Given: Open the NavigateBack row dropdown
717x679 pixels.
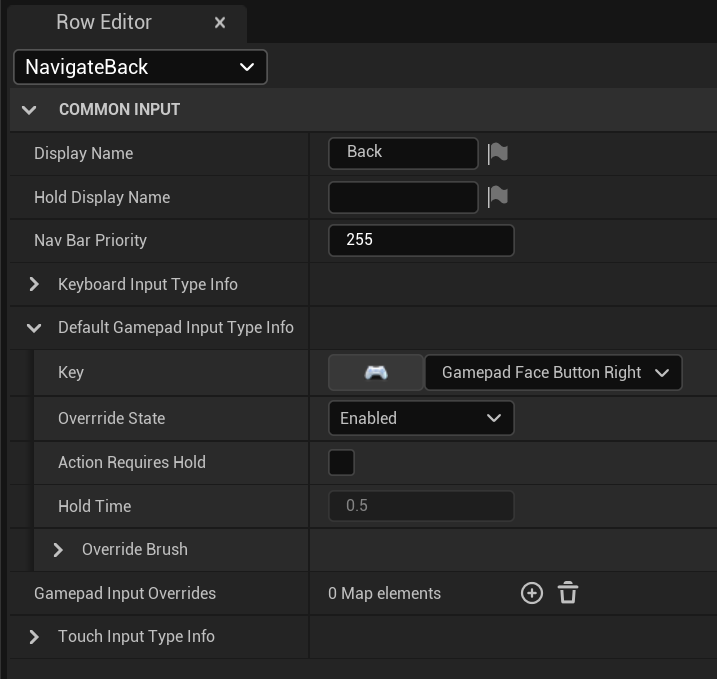Looking at the screenshot, I should (x=140, y=67).
